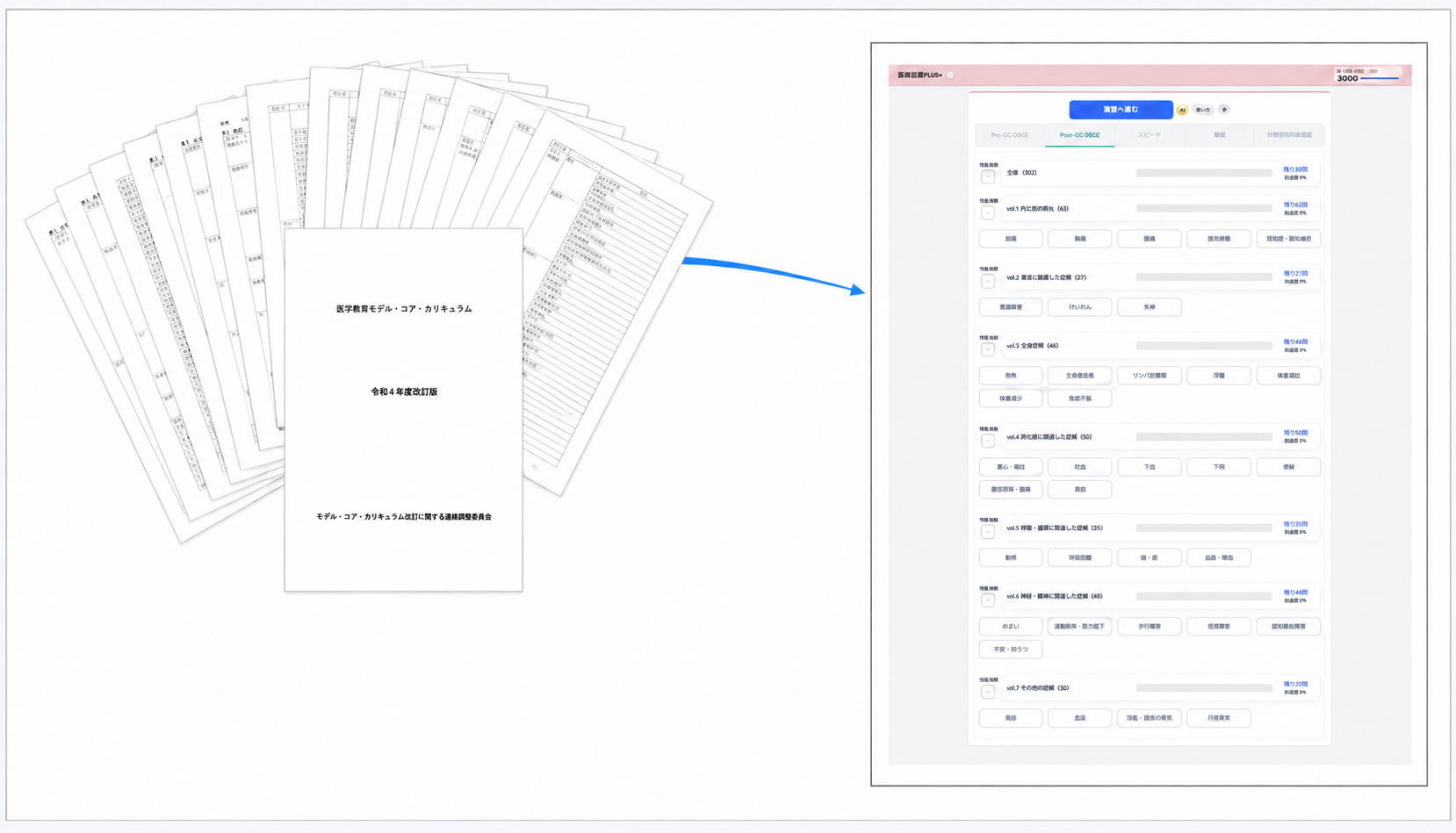Click the progress bar in the 全体 row
The width and height of the screenshot is (1456, 833).
[1204, 173]
